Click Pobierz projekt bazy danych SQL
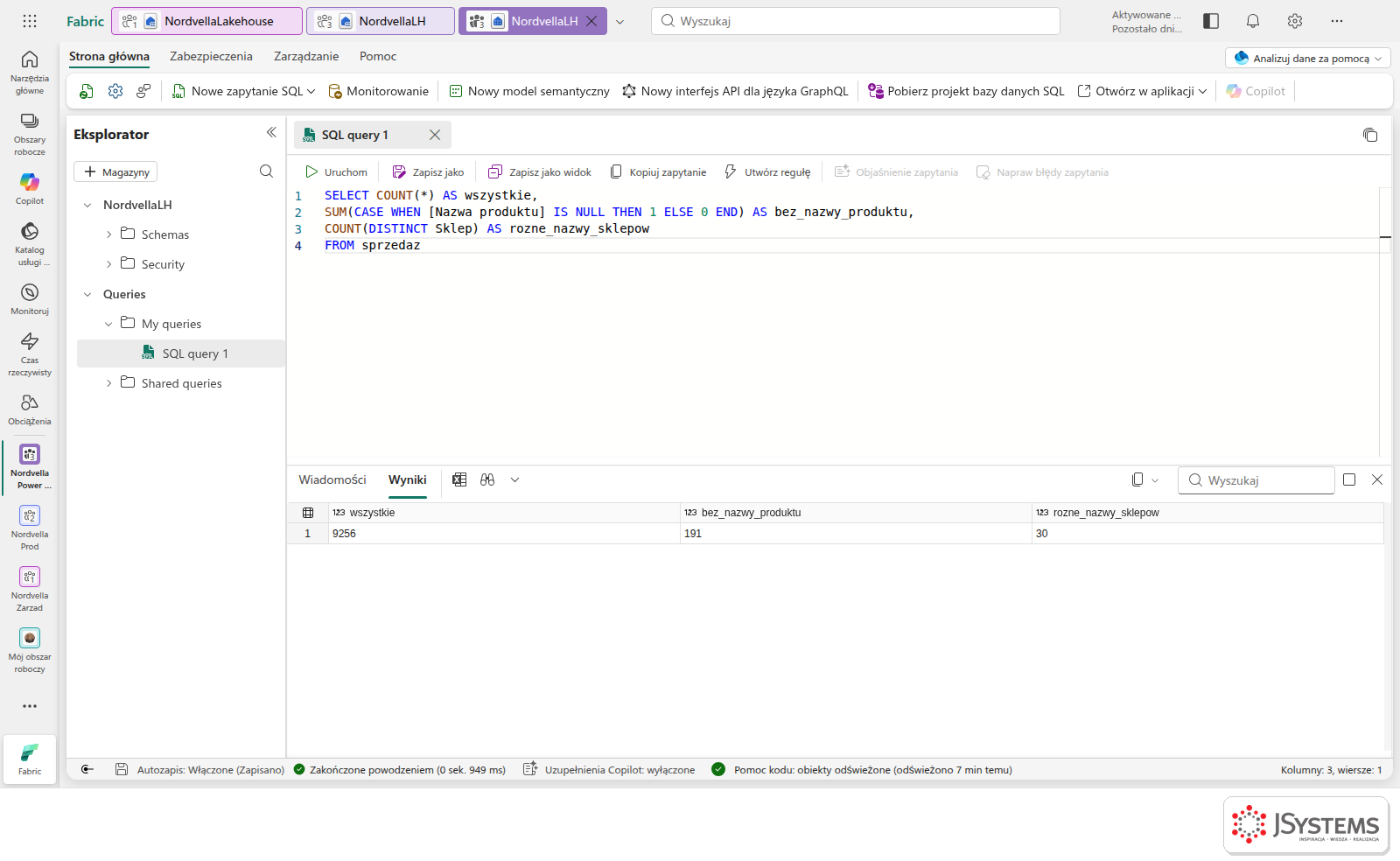 click(966, 91)
